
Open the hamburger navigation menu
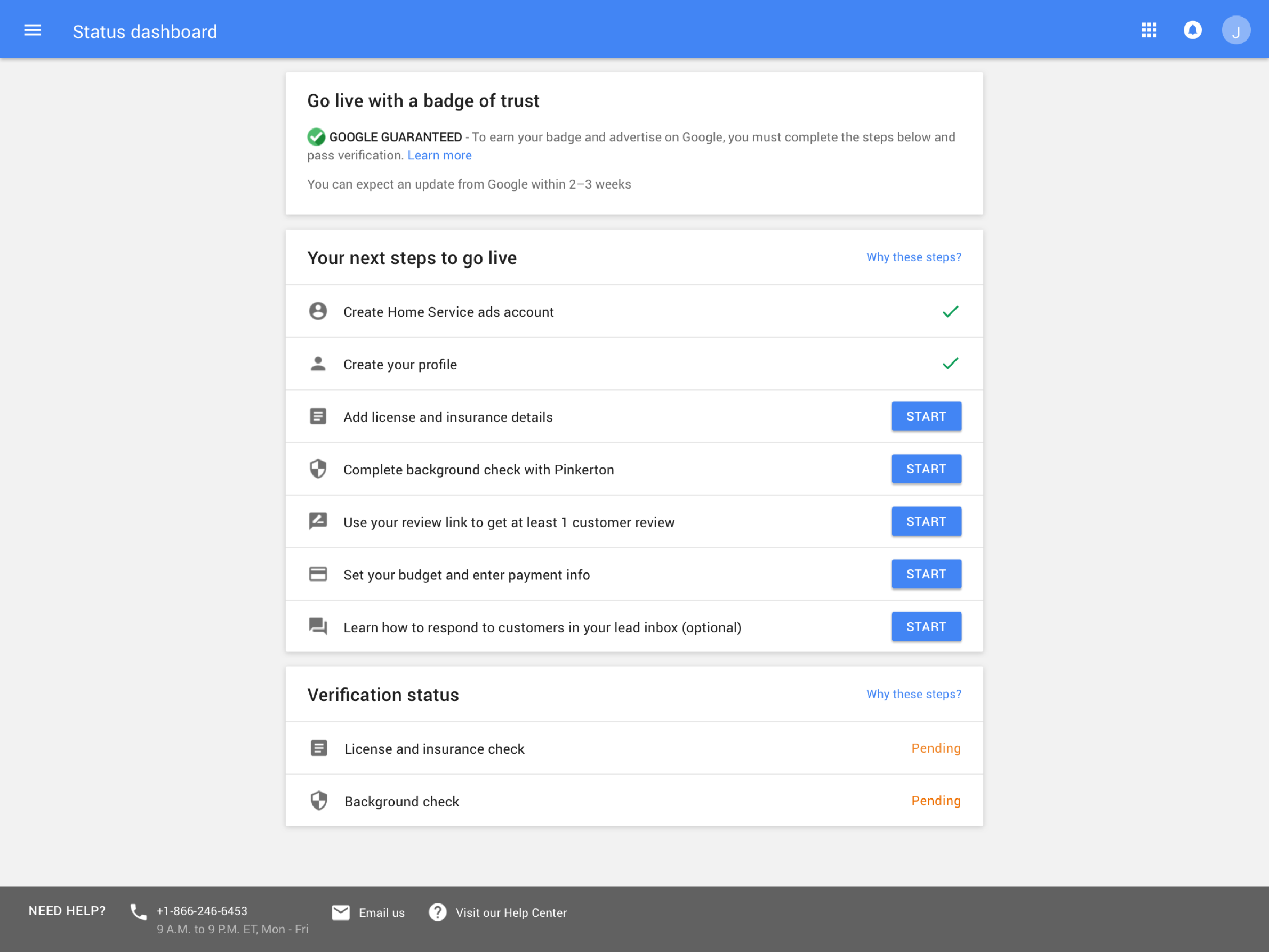(x=33, y=30)
